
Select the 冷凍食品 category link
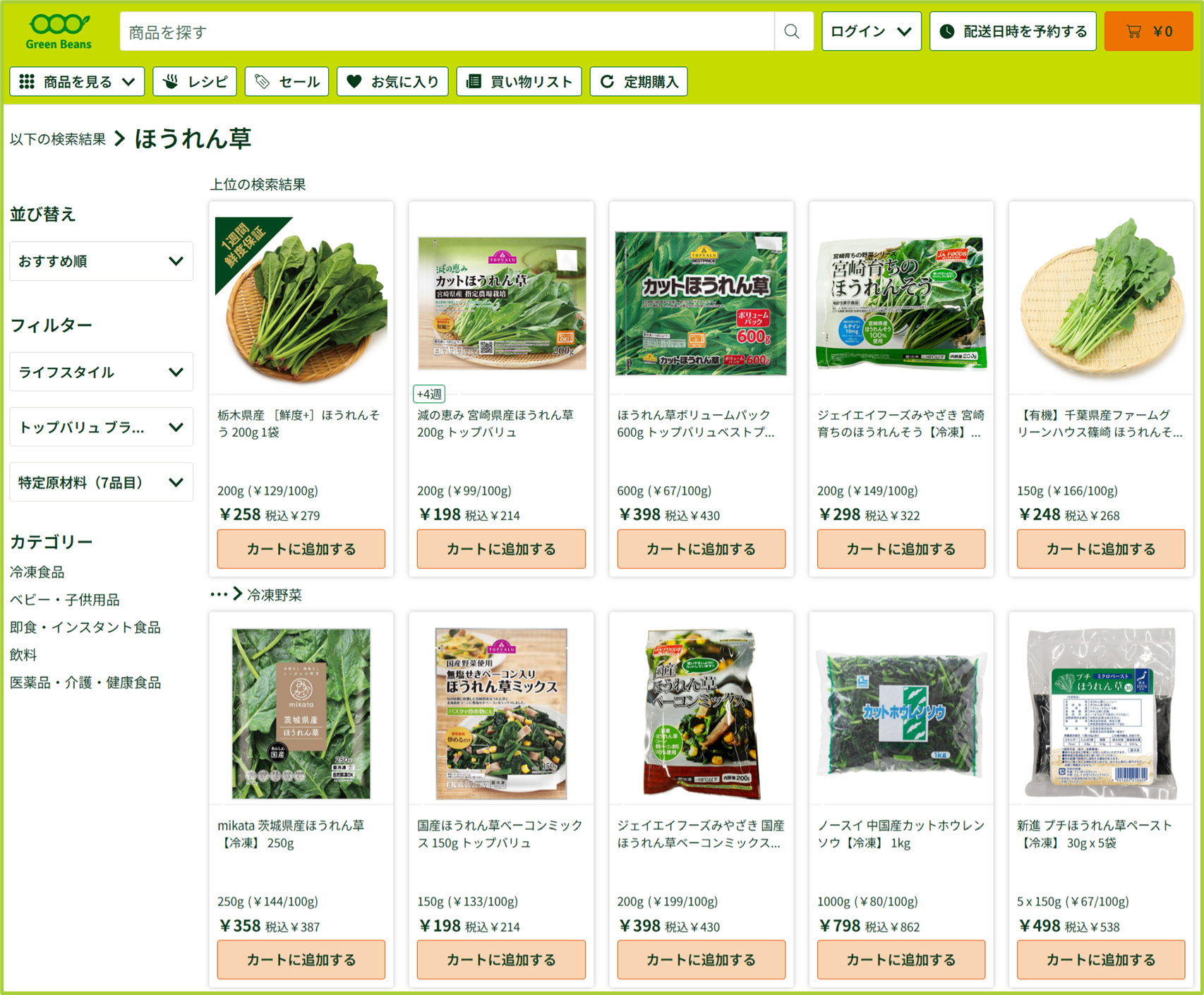[x=37, y=572]
